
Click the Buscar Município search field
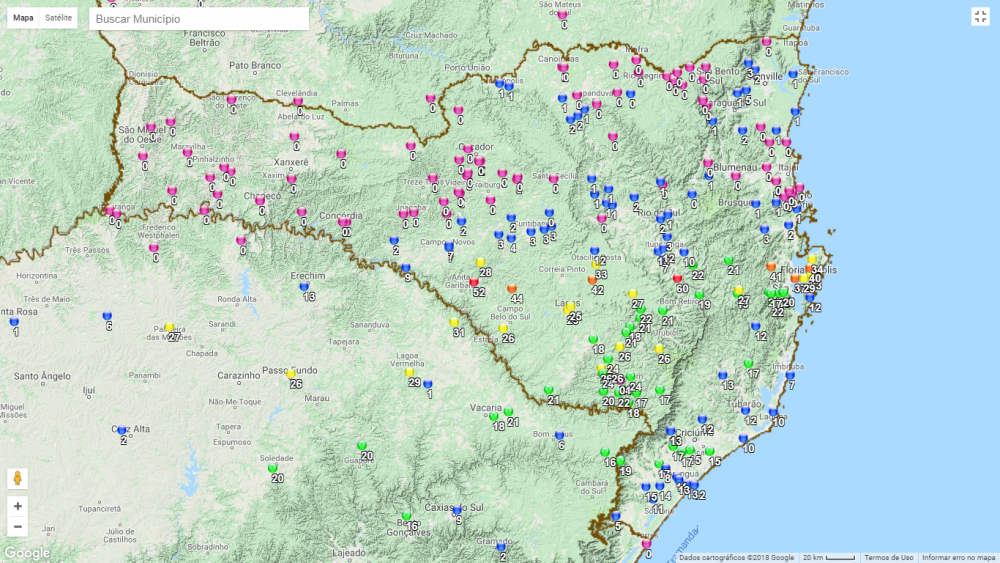pos(198,19)
